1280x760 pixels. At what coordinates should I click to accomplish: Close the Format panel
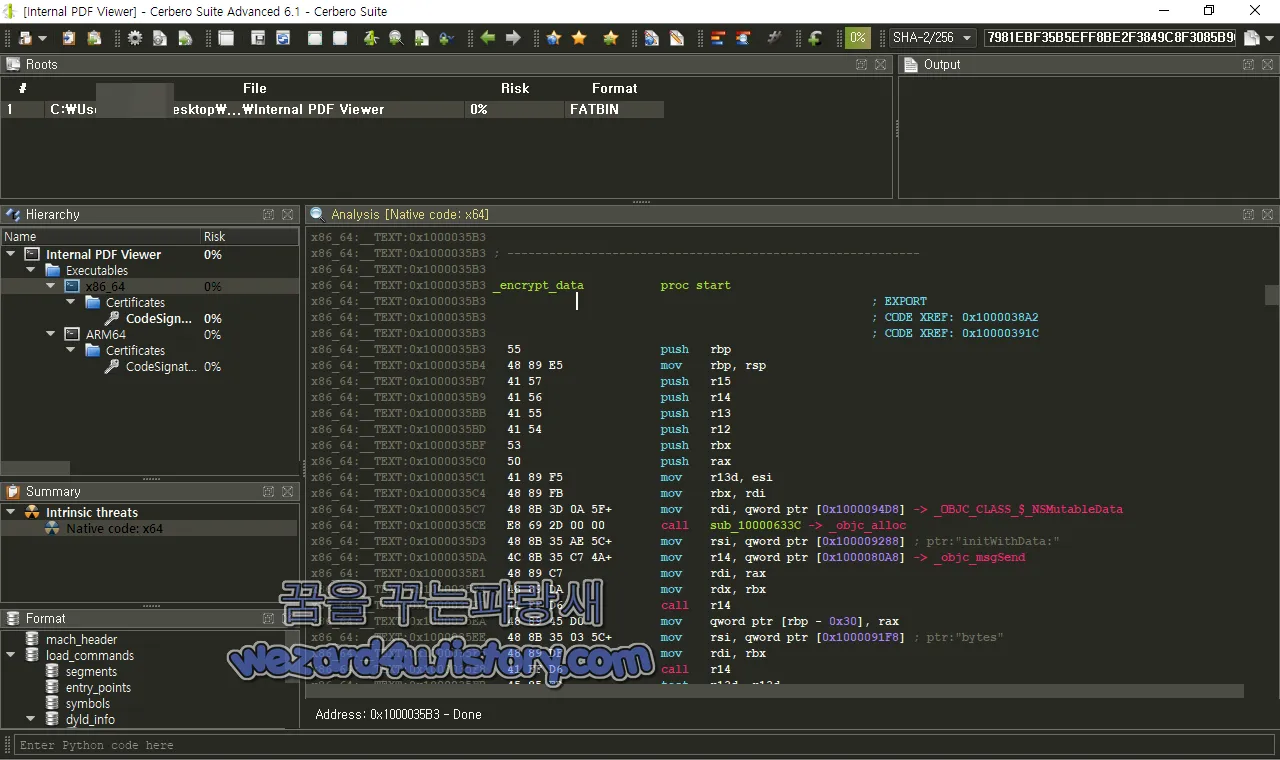[x=288, y=618]
